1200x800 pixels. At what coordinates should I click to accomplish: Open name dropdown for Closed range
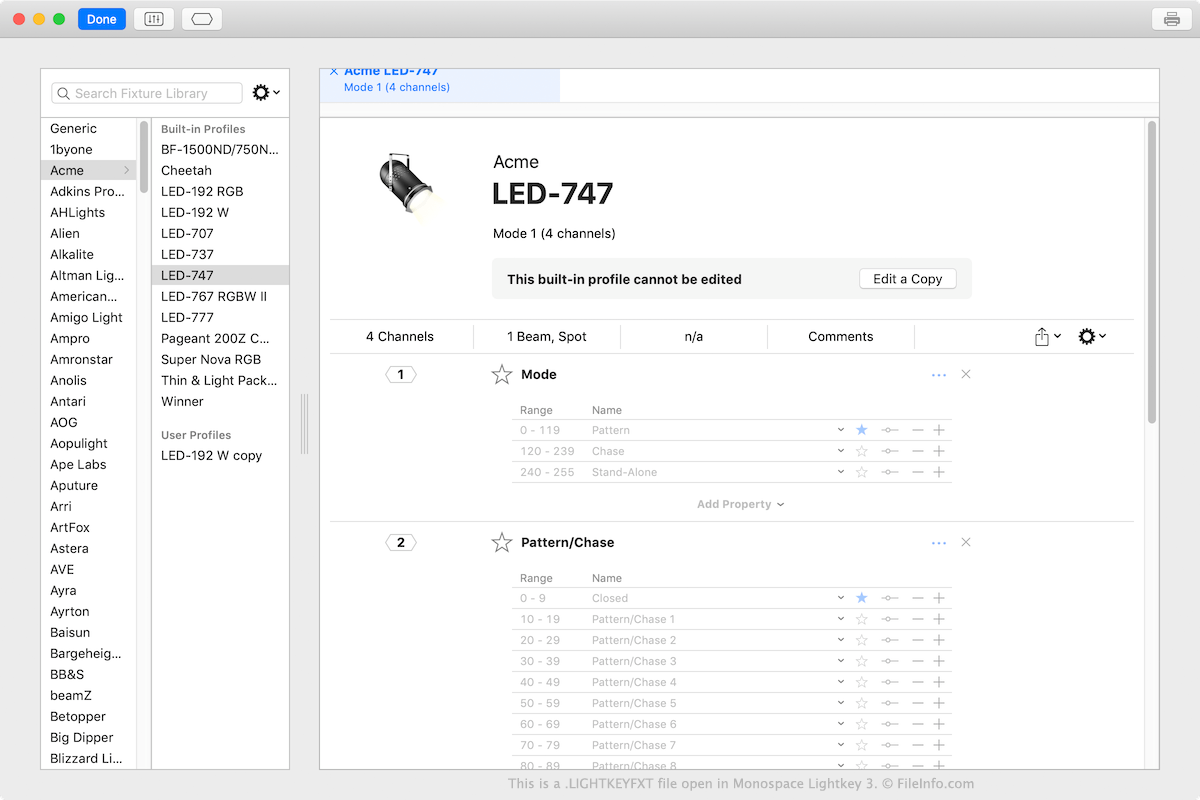(841, 598)
